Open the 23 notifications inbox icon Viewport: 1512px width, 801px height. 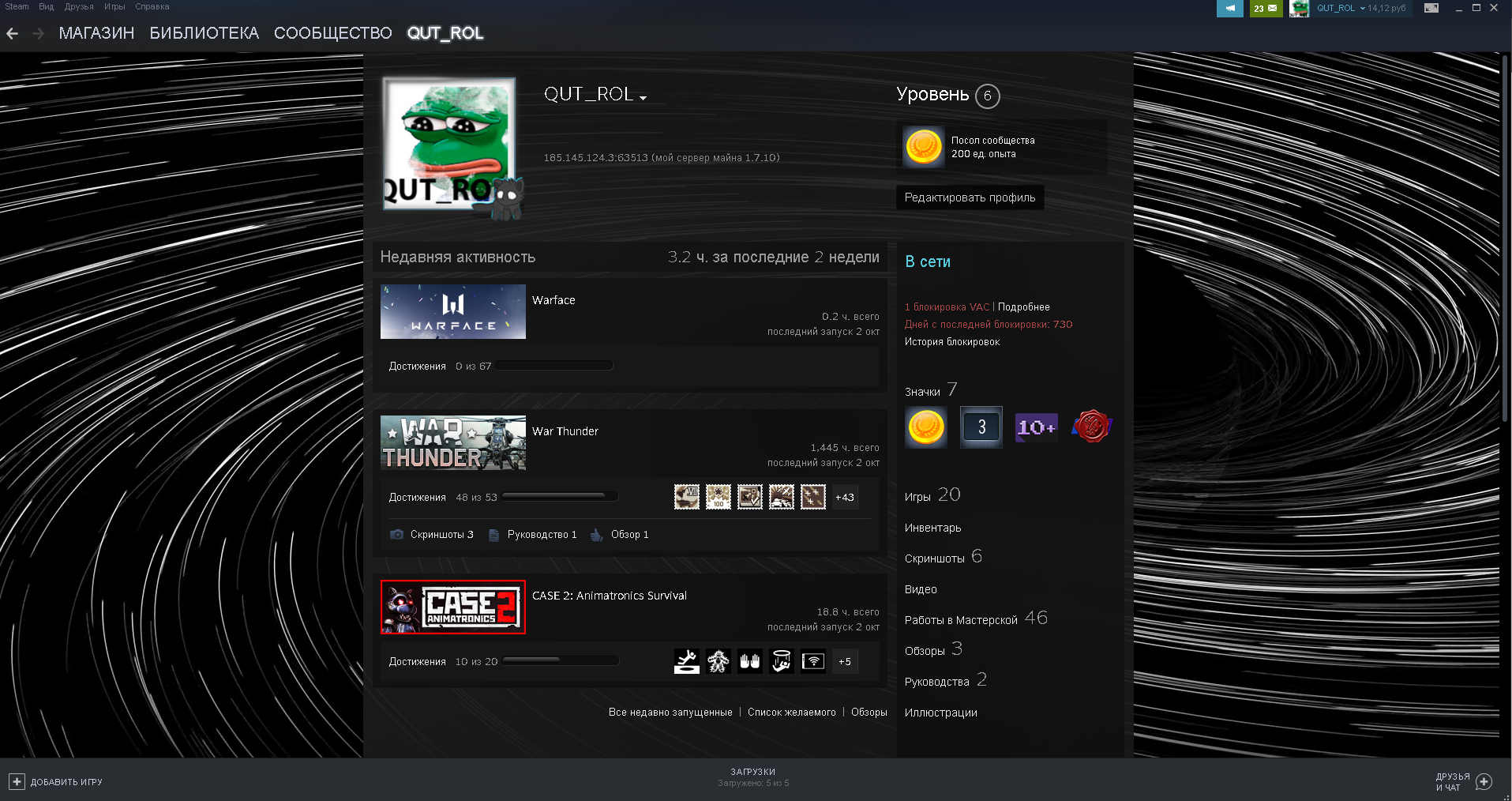(x=1266, y=8)
